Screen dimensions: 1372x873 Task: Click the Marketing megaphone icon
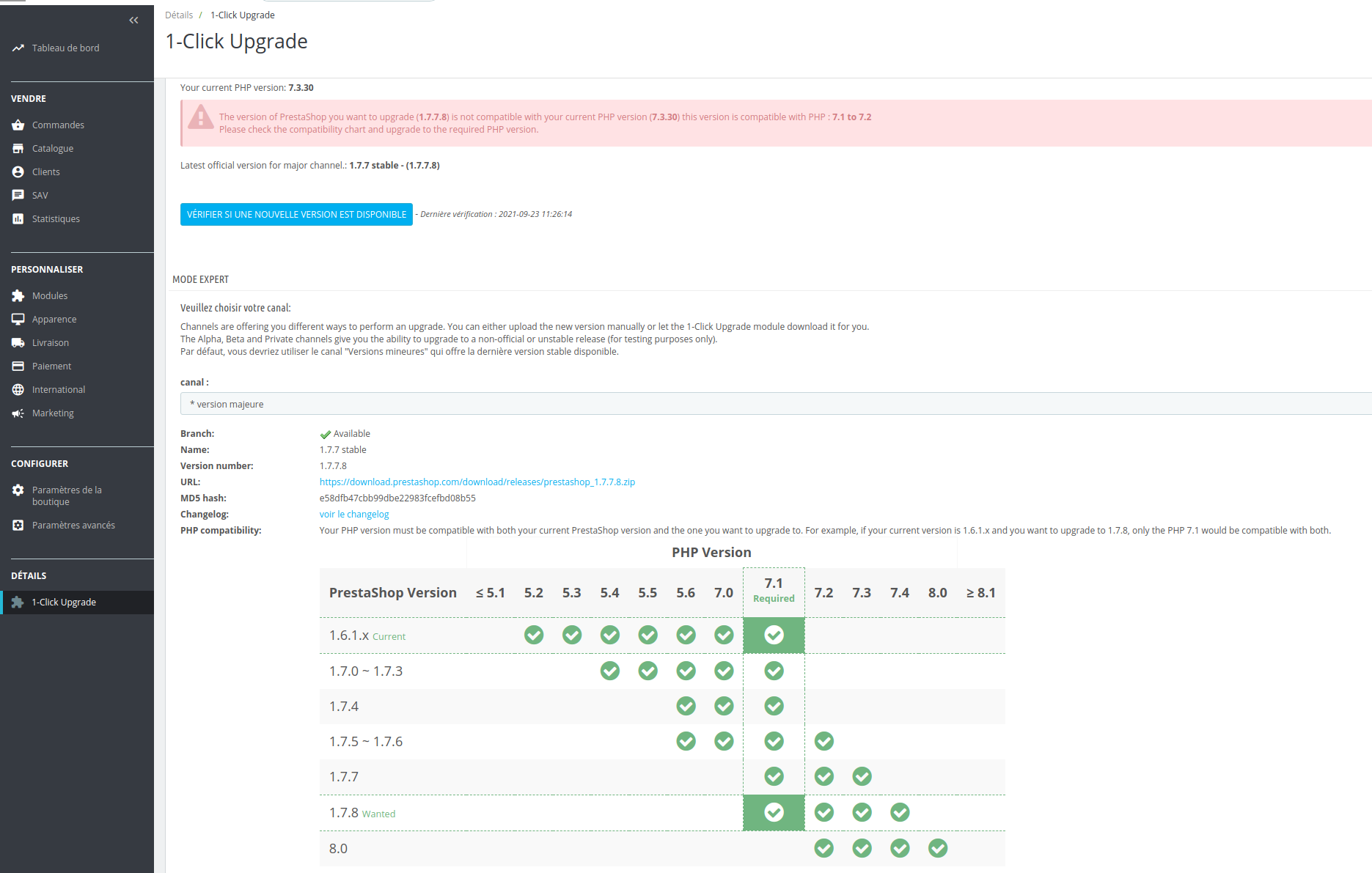pos(18,413)
